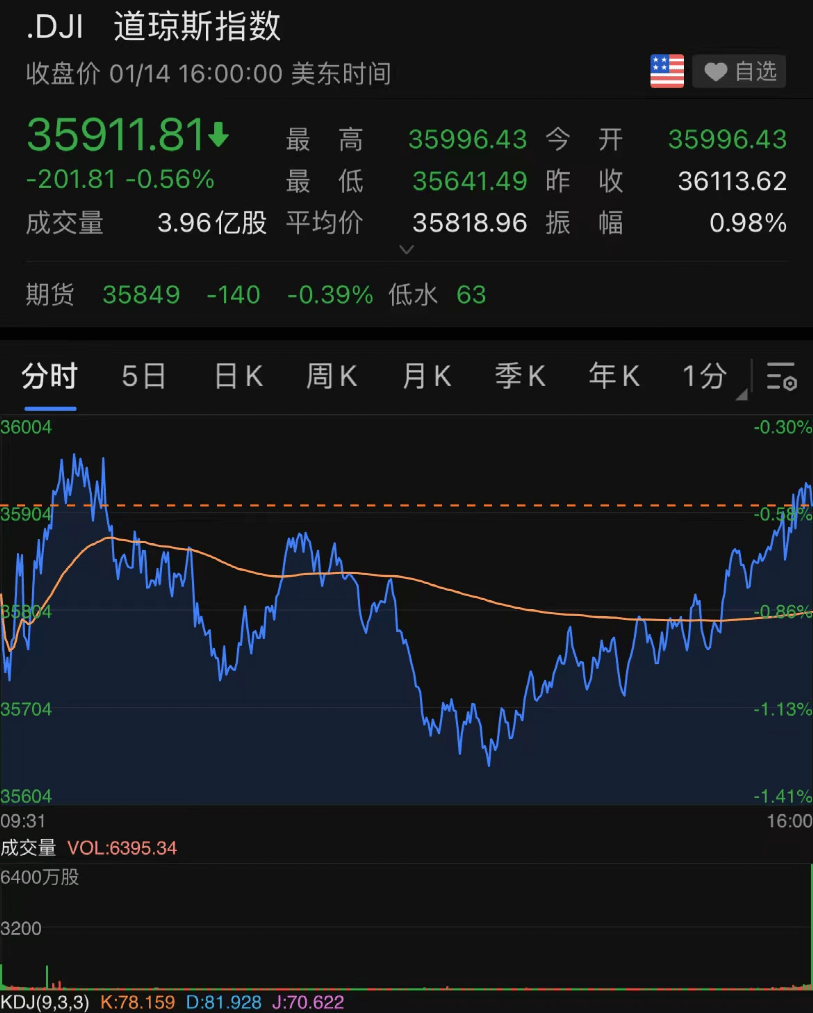813x1013 pixels.
Task: Switch to 周K chart
Action: 332,377
